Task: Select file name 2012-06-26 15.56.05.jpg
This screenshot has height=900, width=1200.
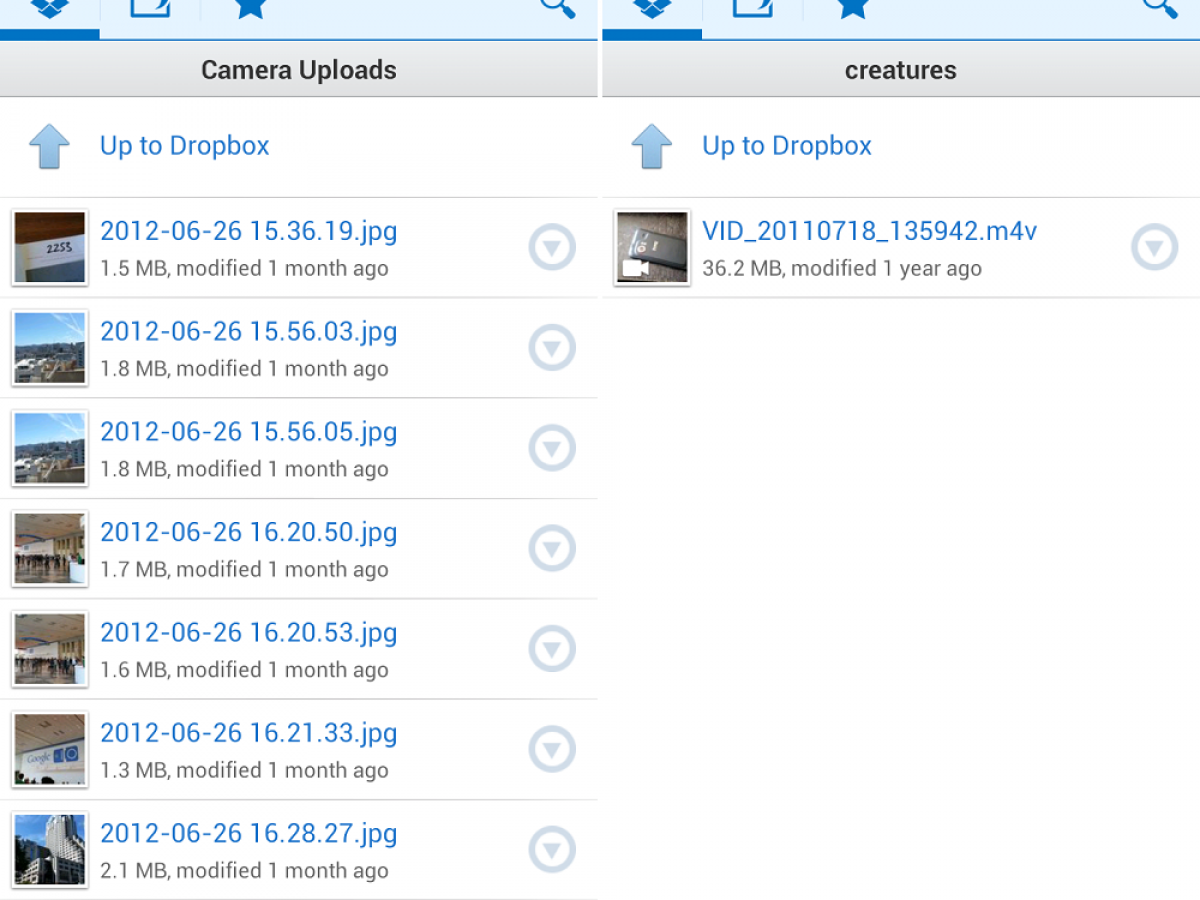Action: point(249,432)
